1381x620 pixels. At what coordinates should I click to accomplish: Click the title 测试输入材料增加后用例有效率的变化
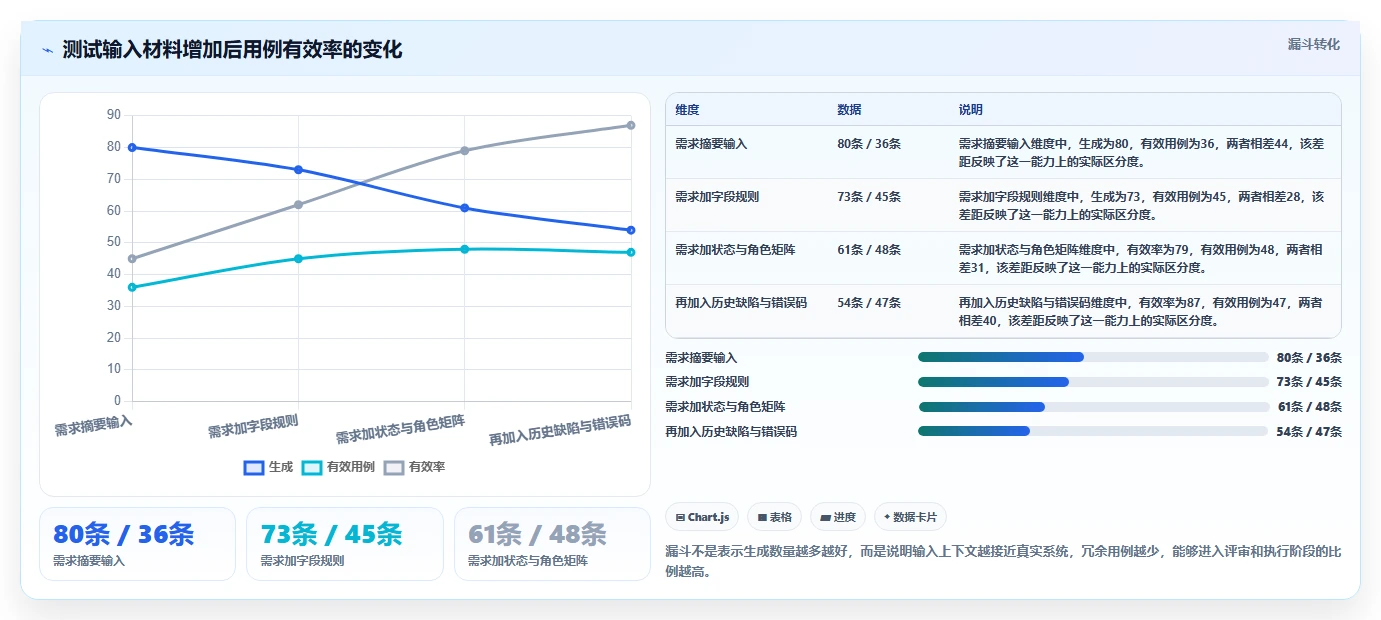point(232,50)
